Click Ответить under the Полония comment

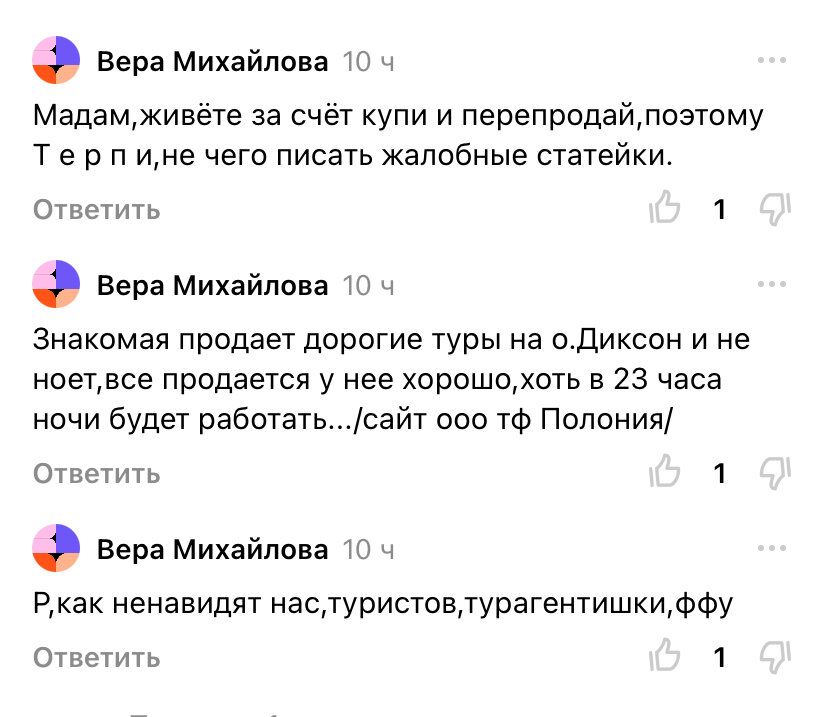tap(96, 473)
